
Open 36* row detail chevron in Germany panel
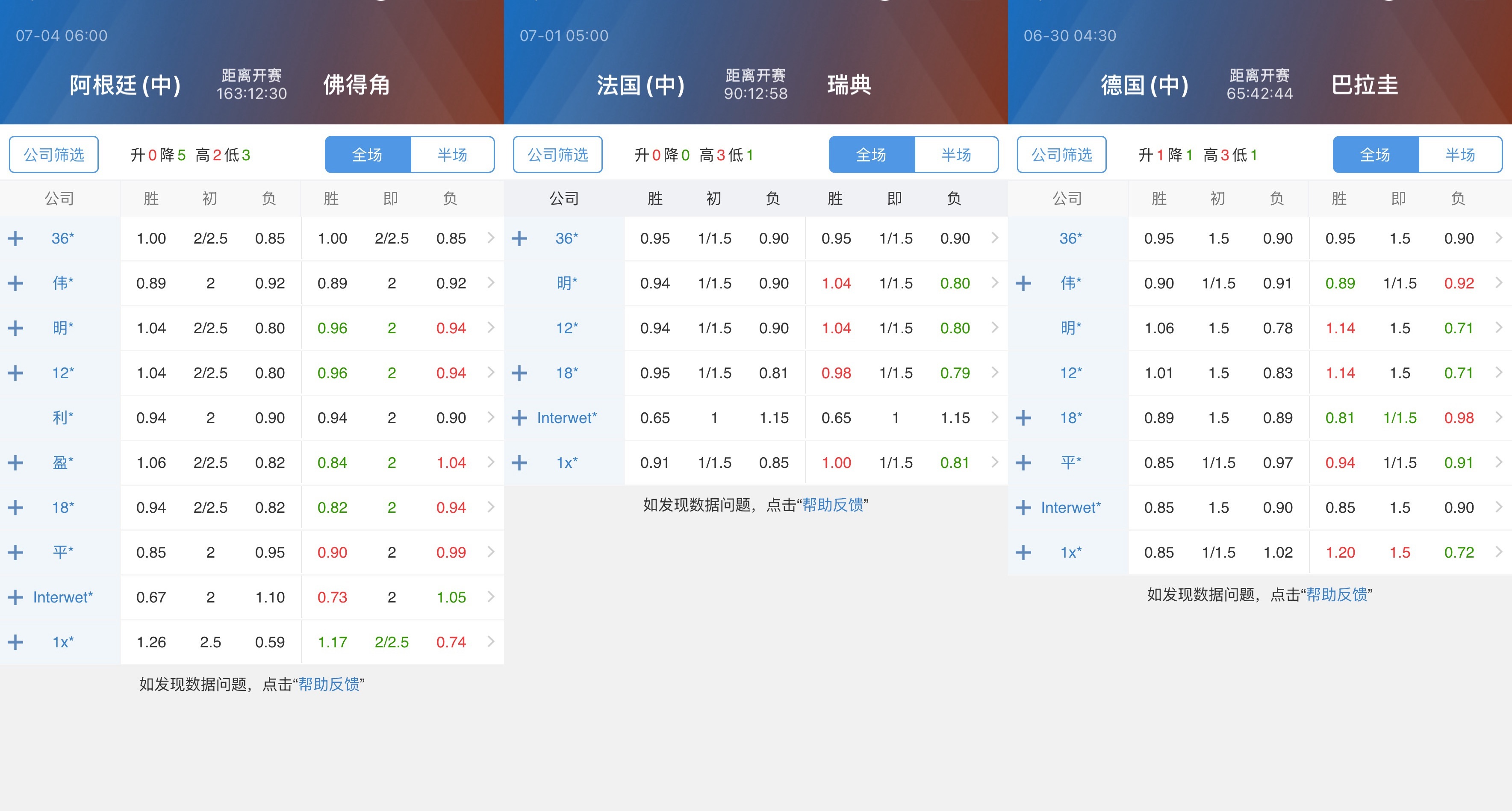point(1498,238)
